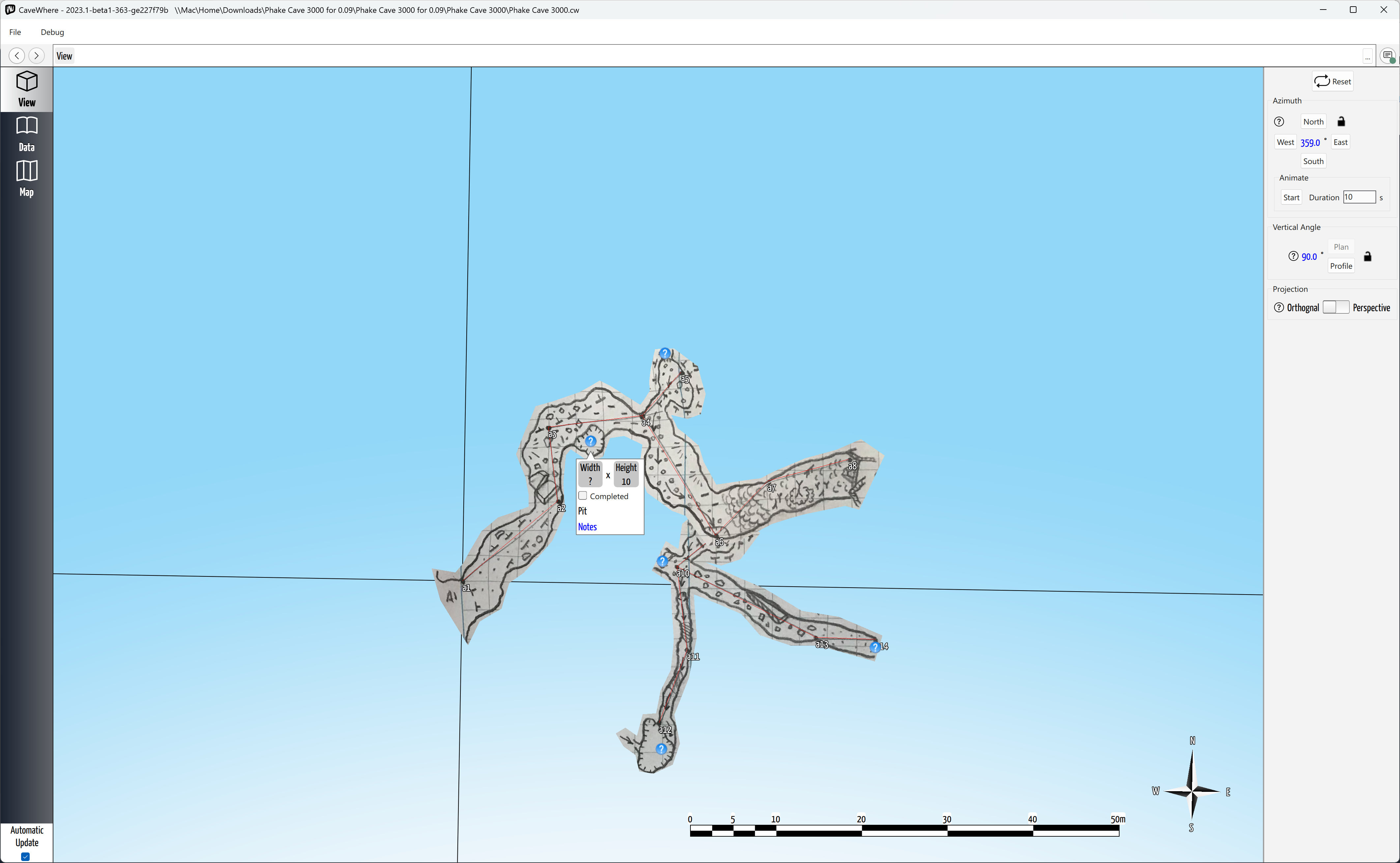Viewport: 1400px width, 863px height.
Task: Open the Data page in sidebar
Action: [x=26, y=135]
